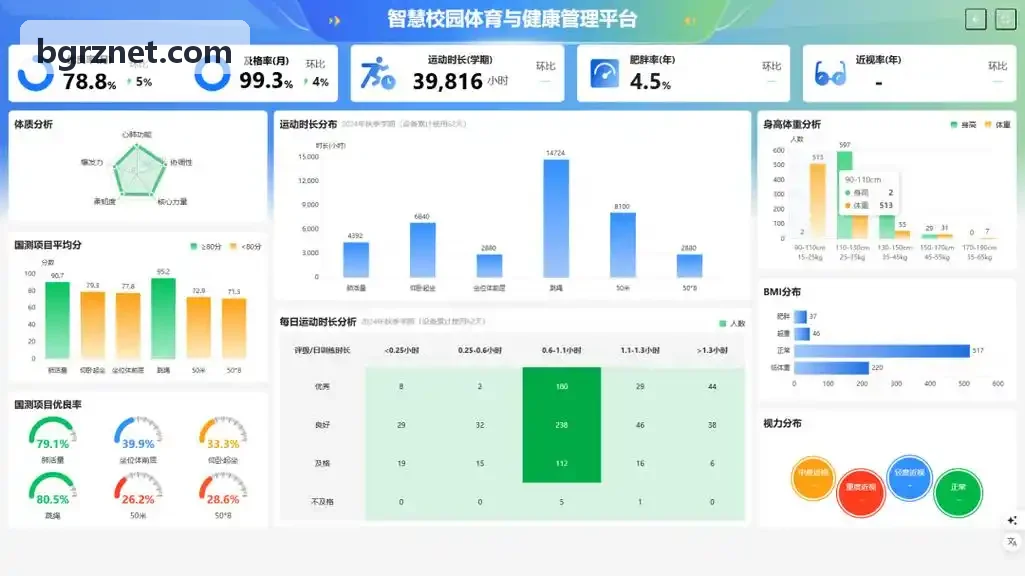Click the back arrow button in the header

coord(975,20)
